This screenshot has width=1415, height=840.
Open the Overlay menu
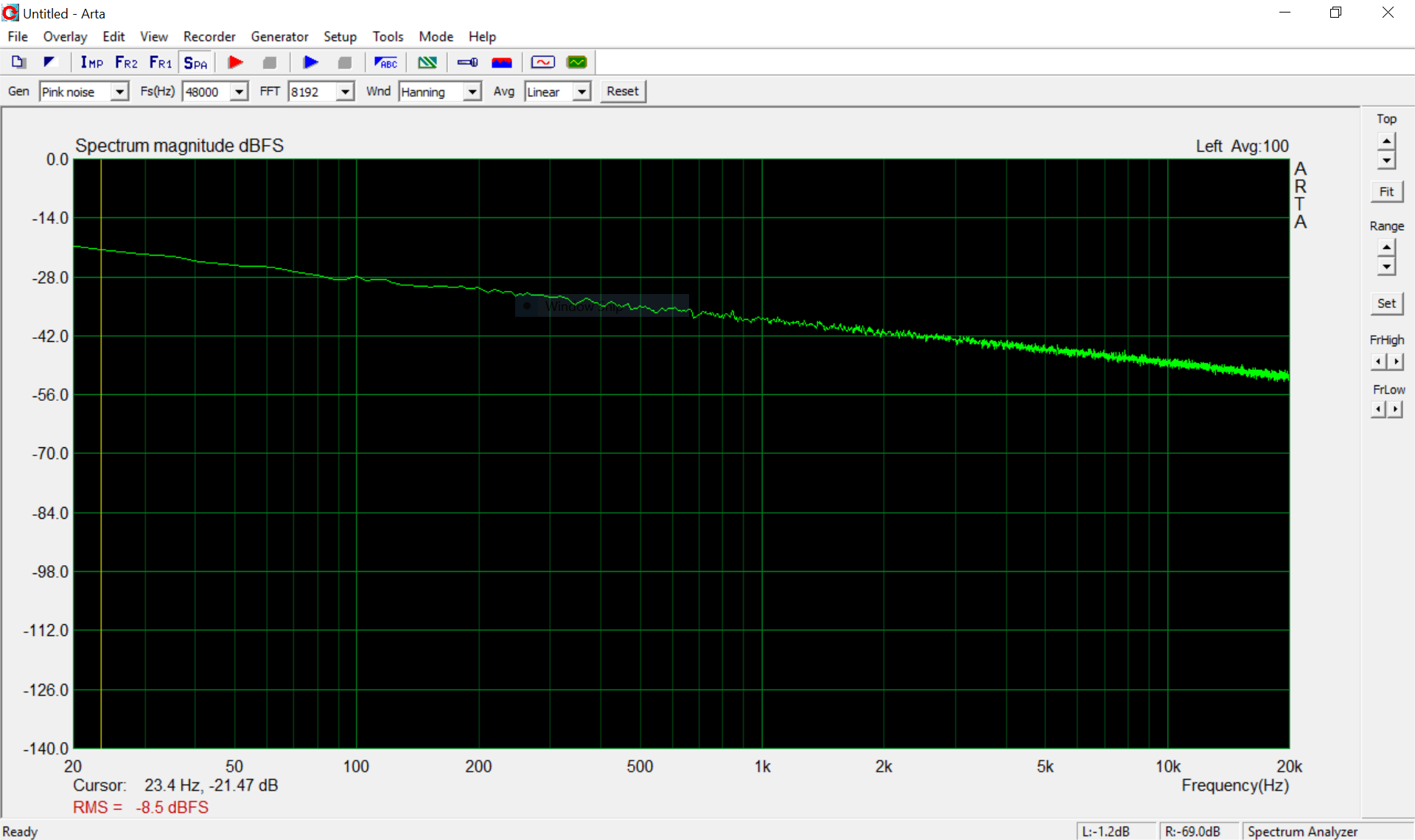point(65,36)
